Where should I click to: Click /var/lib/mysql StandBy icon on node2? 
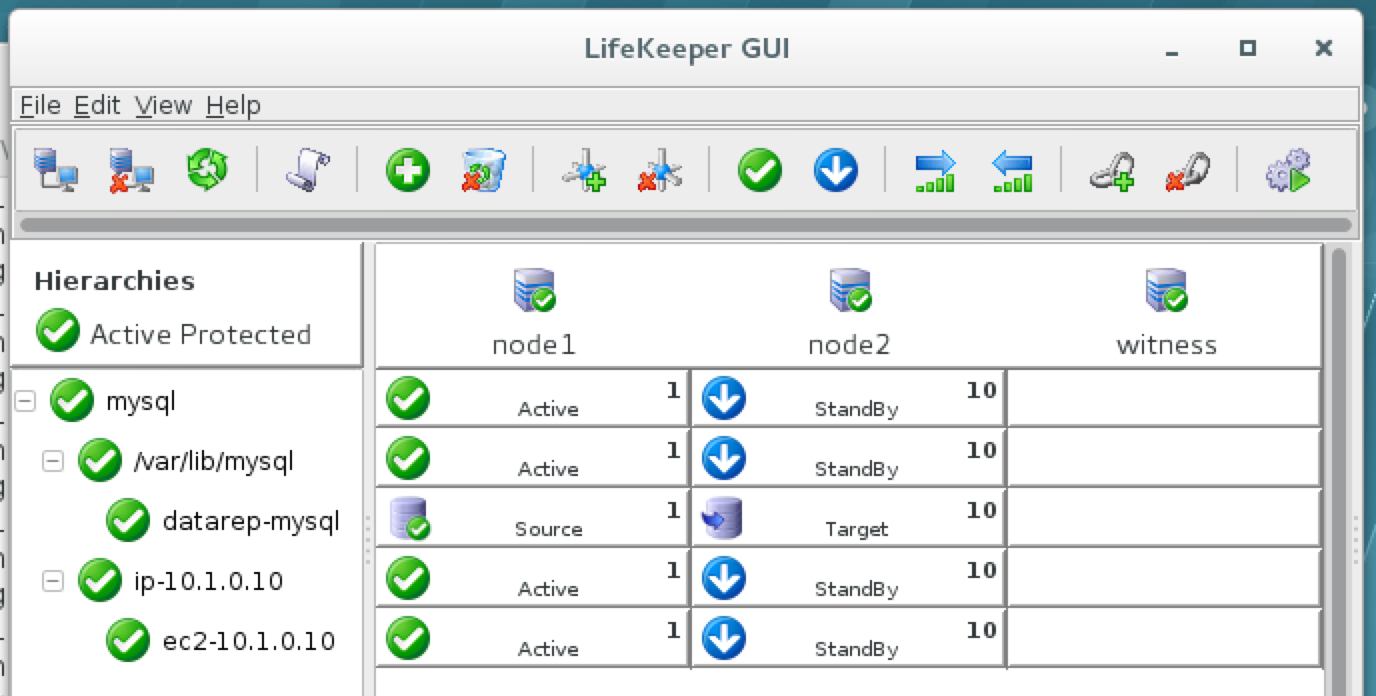(x=724, y=458)
